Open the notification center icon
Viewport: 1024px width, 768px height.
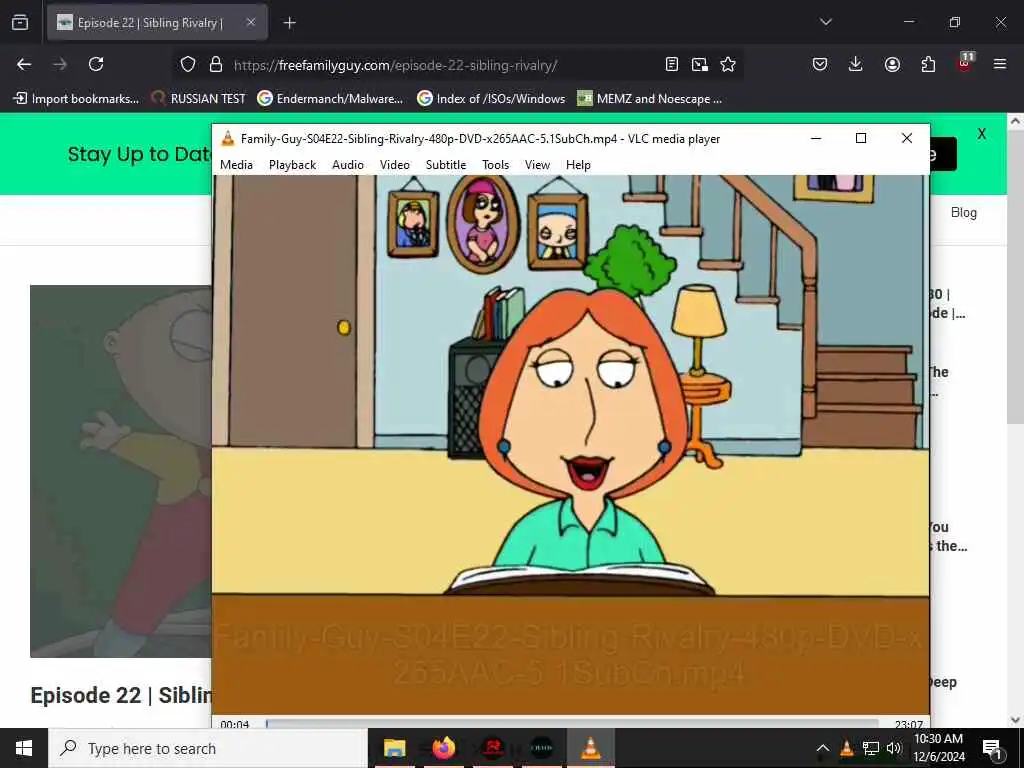tap(993, 748)
